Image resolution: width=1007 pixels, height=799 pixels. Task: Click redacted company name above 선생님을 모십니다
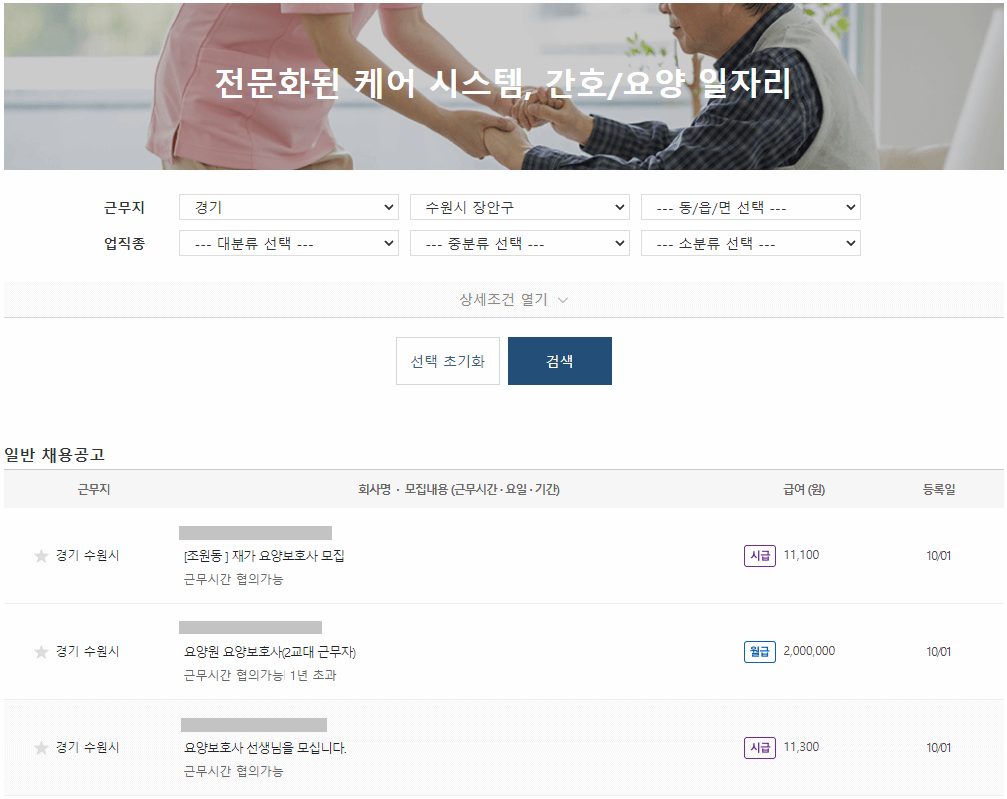pyautogui.click(x=254, y=725)
